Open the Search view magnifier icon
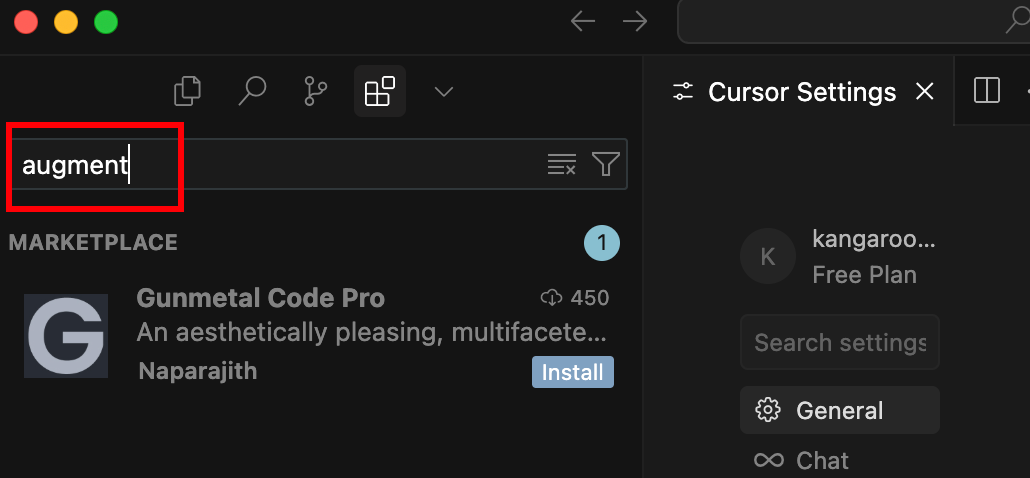The height and width of the screenshot is (478, 1030). [252, 91]
